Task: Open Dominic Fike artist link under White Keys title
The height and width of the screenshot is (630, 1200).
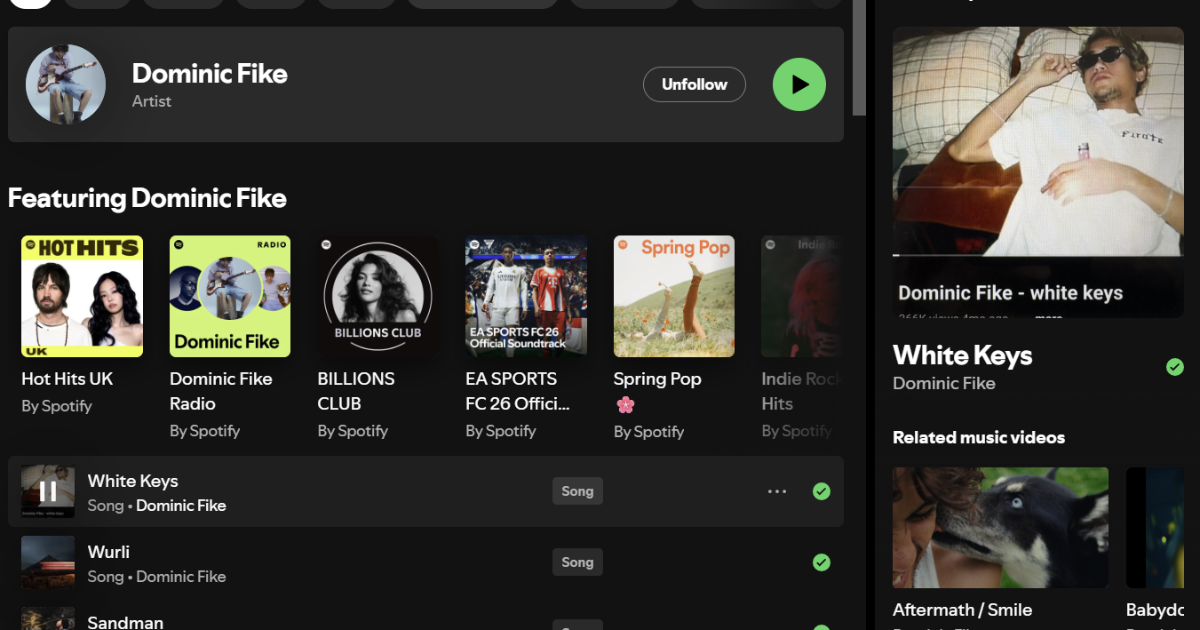Action: point(944,383)
